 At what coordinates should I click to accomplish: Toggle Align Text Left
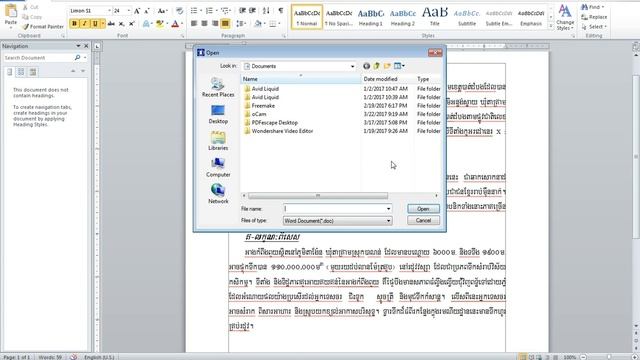(194, 24)
